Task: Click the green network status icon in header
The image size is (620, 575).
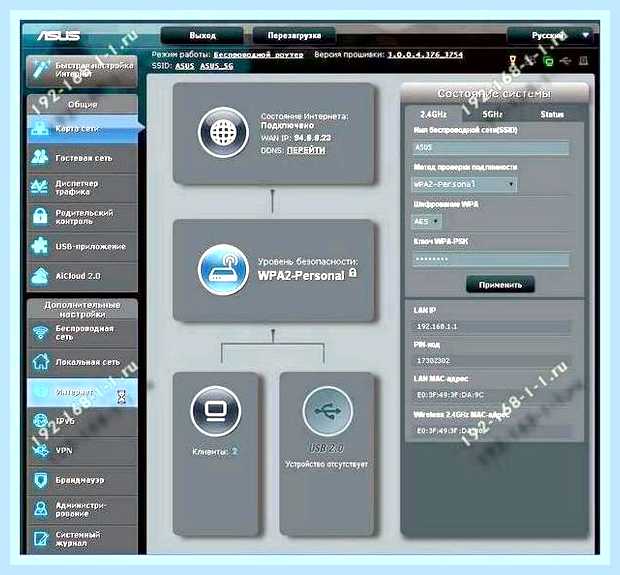Action: click(548, 61)
